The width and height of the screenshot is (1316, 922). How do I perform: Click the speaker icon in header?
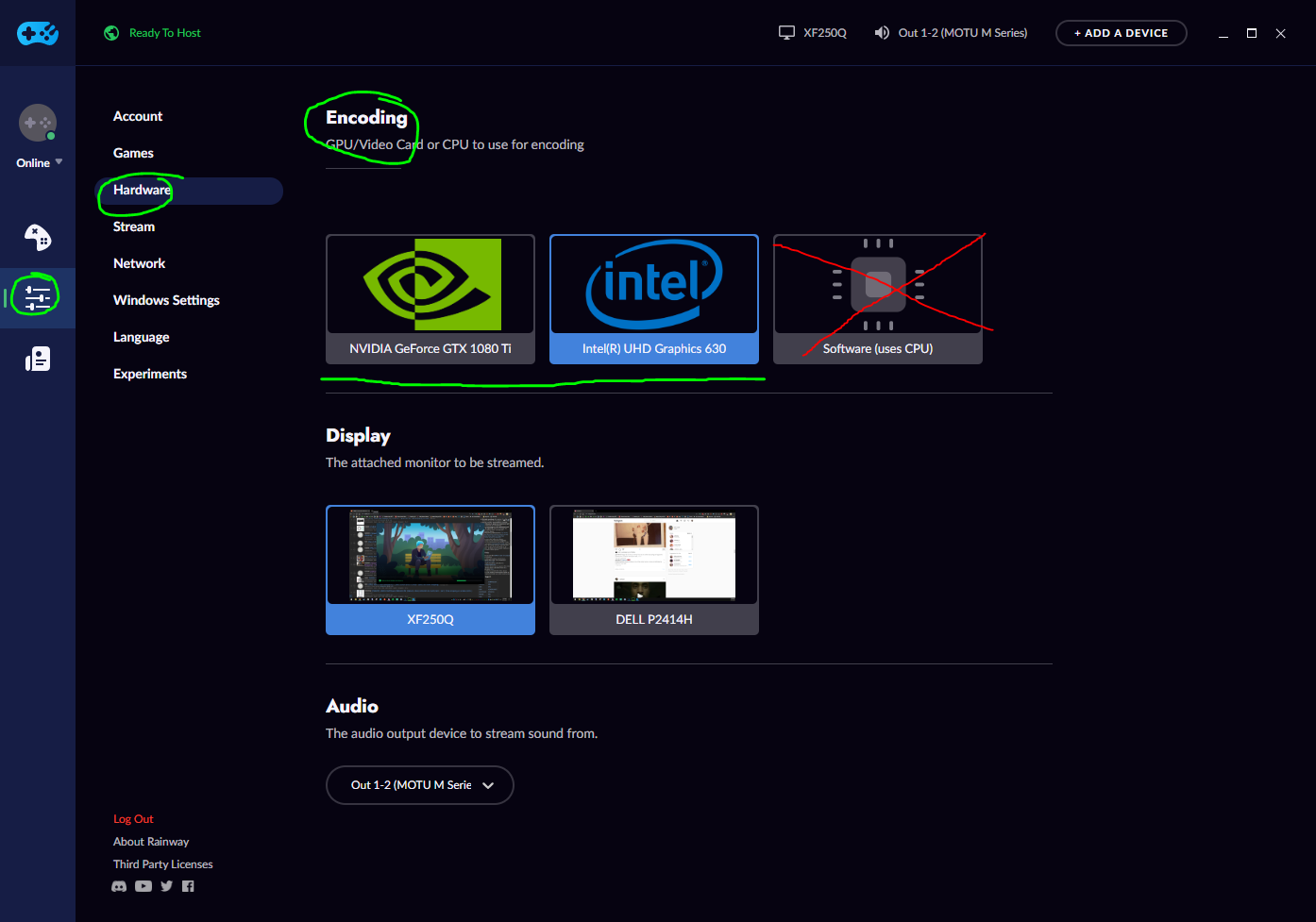pos(882,33)
